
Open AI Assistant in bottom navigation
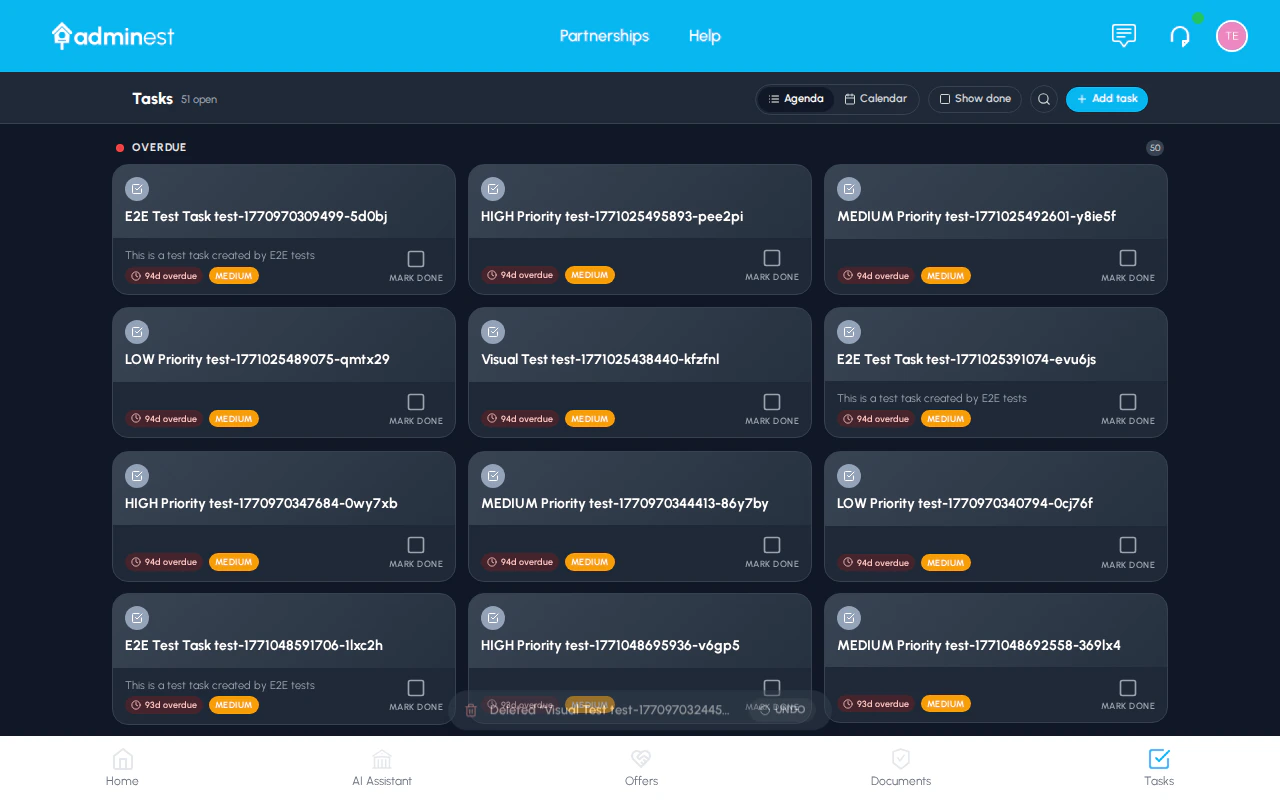click(x=382, y=768)
